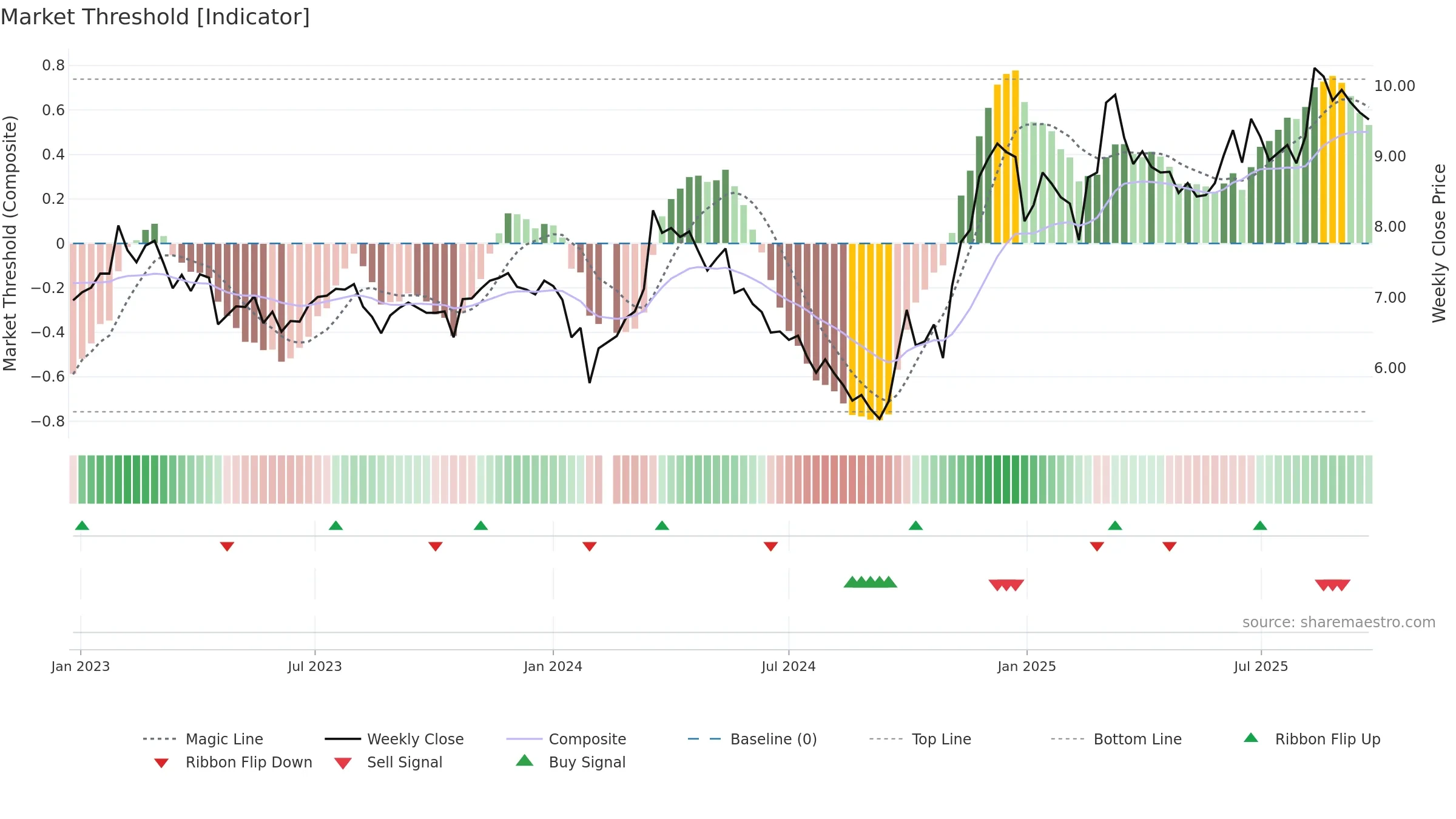Click the ribbon flip down marker near Feb 2025
The height and width of the screenshot is (819, 1456).
tap(1097, 547)
